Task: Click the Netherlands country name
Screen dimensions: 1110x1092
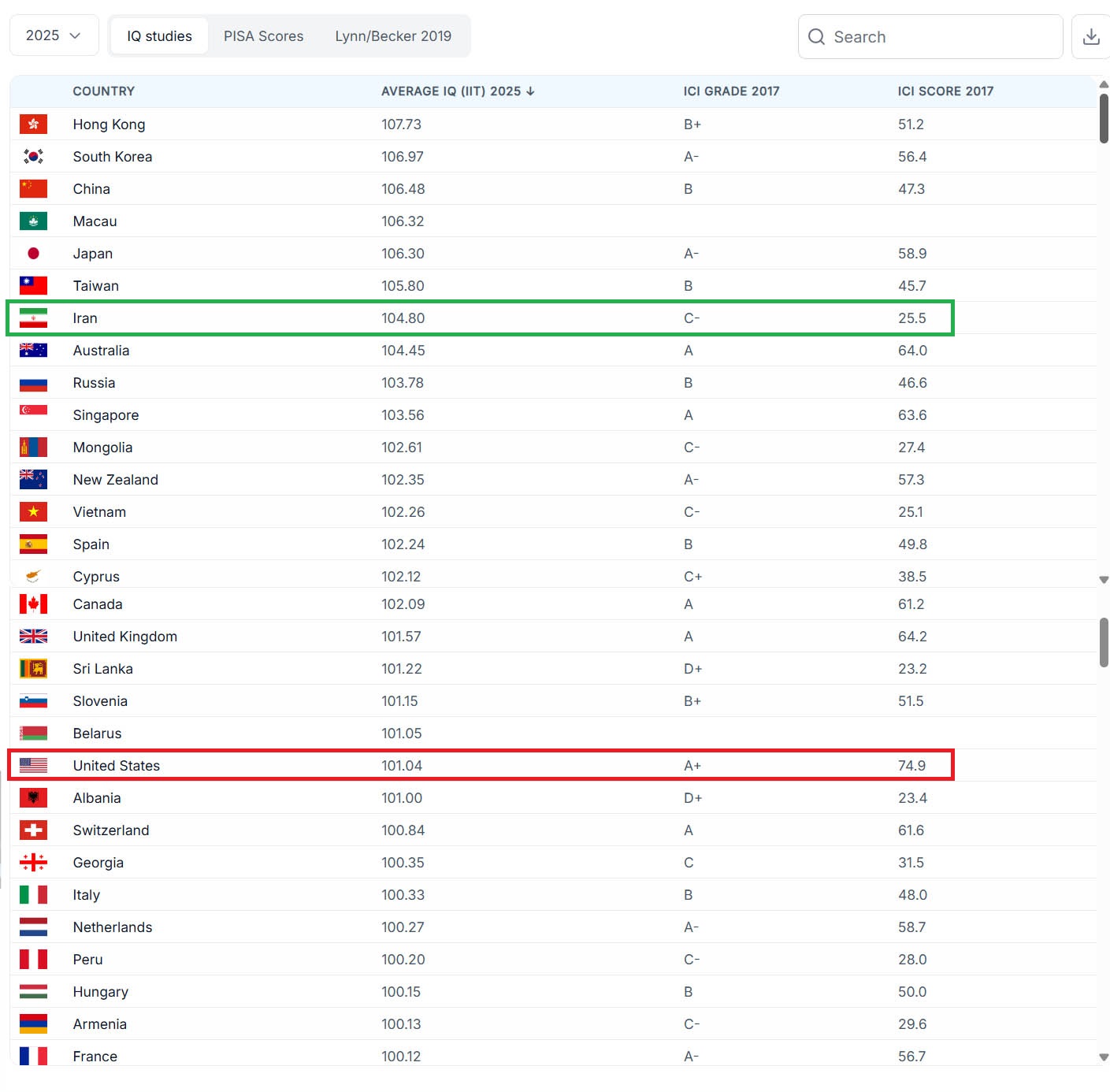Action: coord(113,927)
